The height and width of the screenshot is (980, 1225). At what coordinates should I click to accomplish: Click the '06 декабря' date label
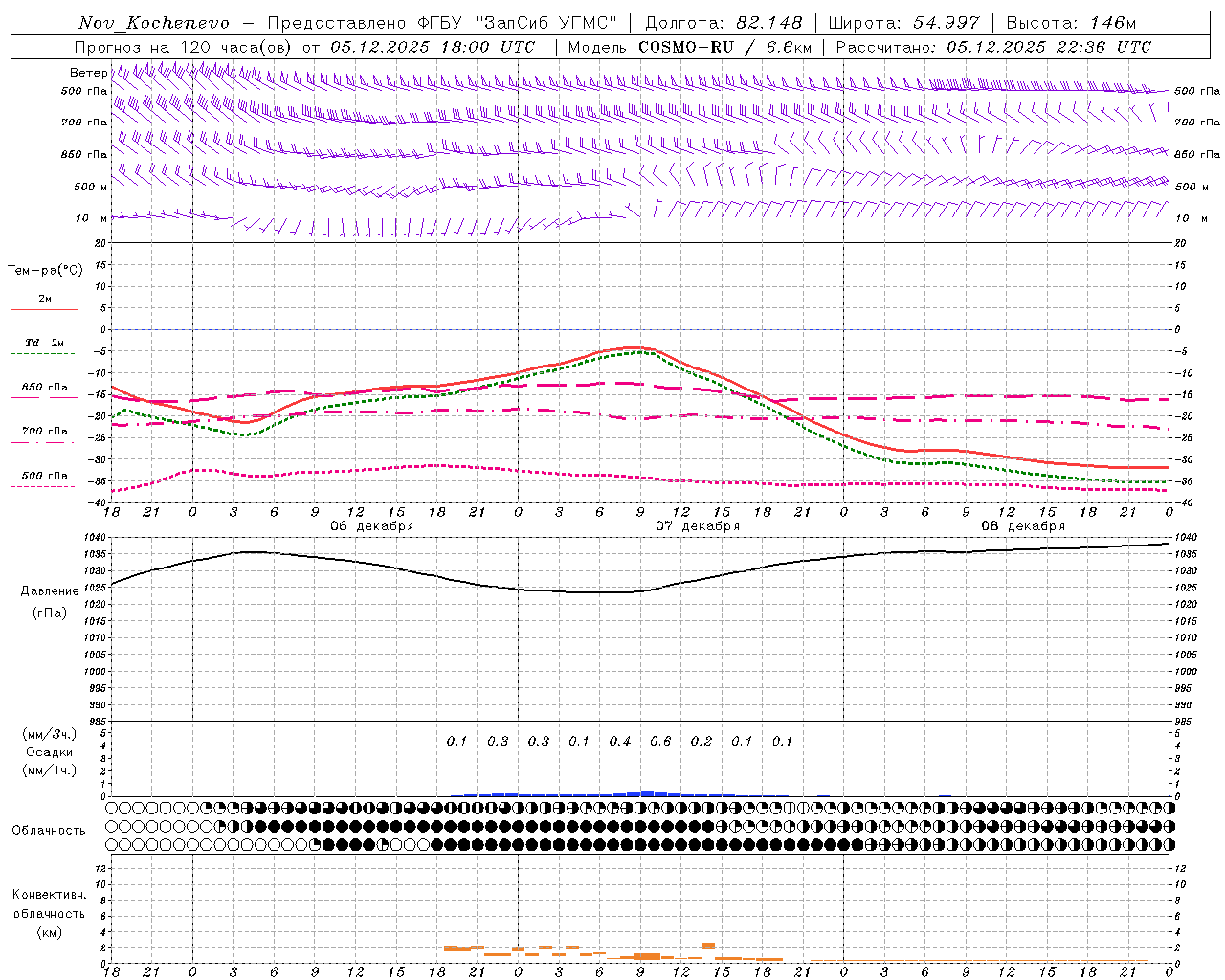372,526
